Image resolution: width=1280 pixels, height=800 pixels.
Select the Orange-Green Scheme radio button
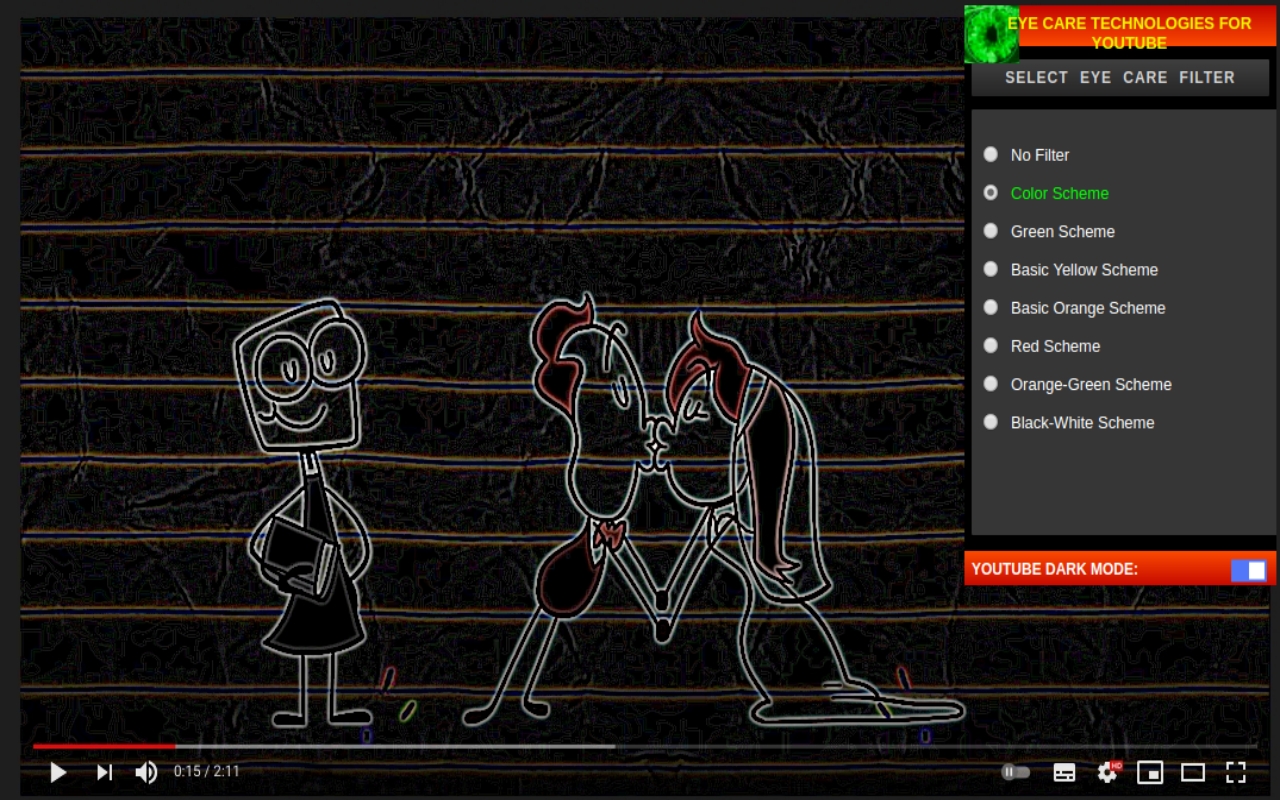click(x=991, y=384)
